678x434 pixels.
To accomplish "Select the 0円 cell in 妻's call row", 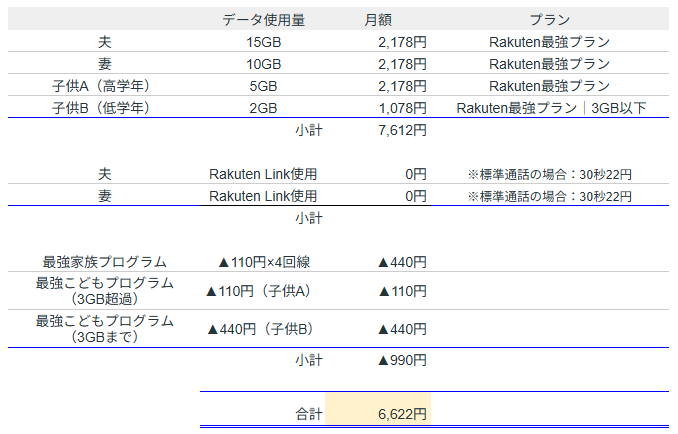I will [415, 196].
